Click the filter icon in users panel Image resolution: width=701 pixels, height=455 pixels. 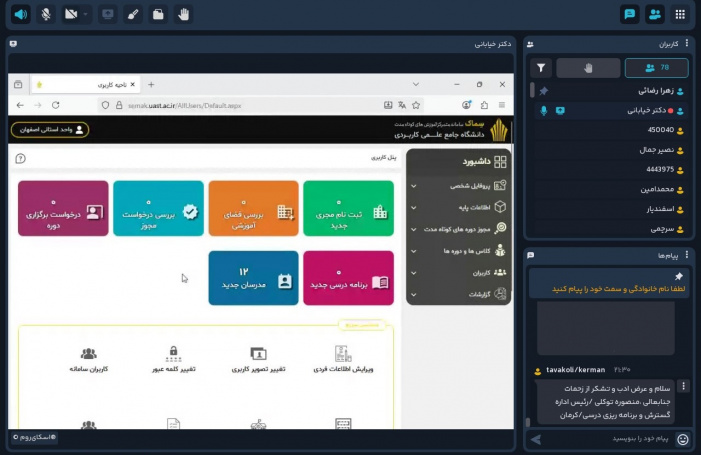click(541, 68)
